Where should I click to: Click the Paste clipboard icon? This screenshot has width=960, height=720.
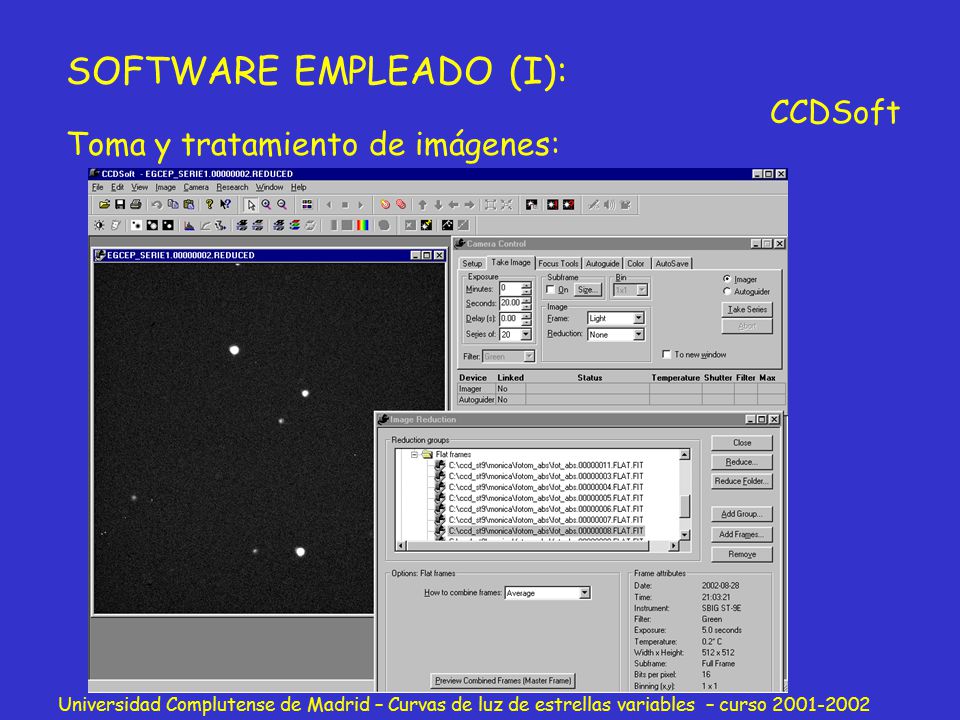click(189, 204)
